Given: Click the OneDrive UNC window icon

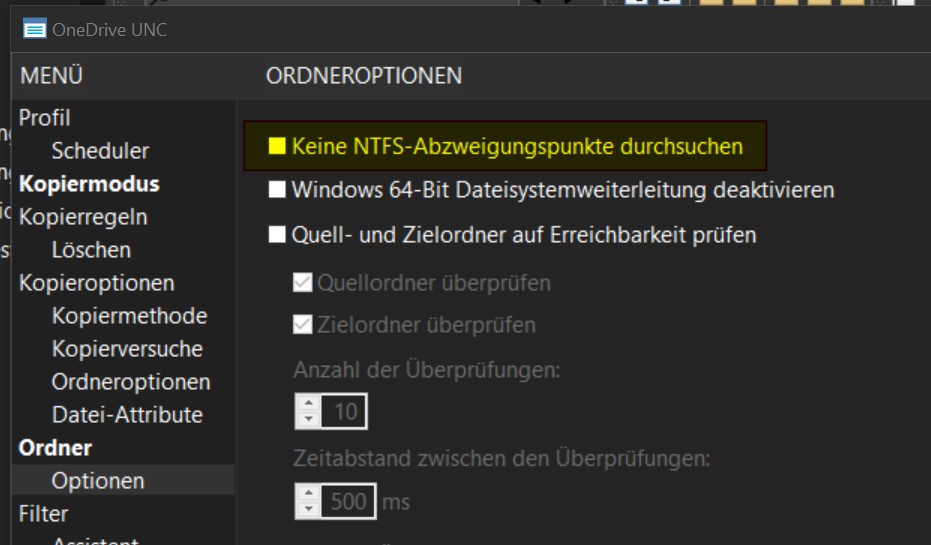Looking at the screenshot, I should 35,30.
